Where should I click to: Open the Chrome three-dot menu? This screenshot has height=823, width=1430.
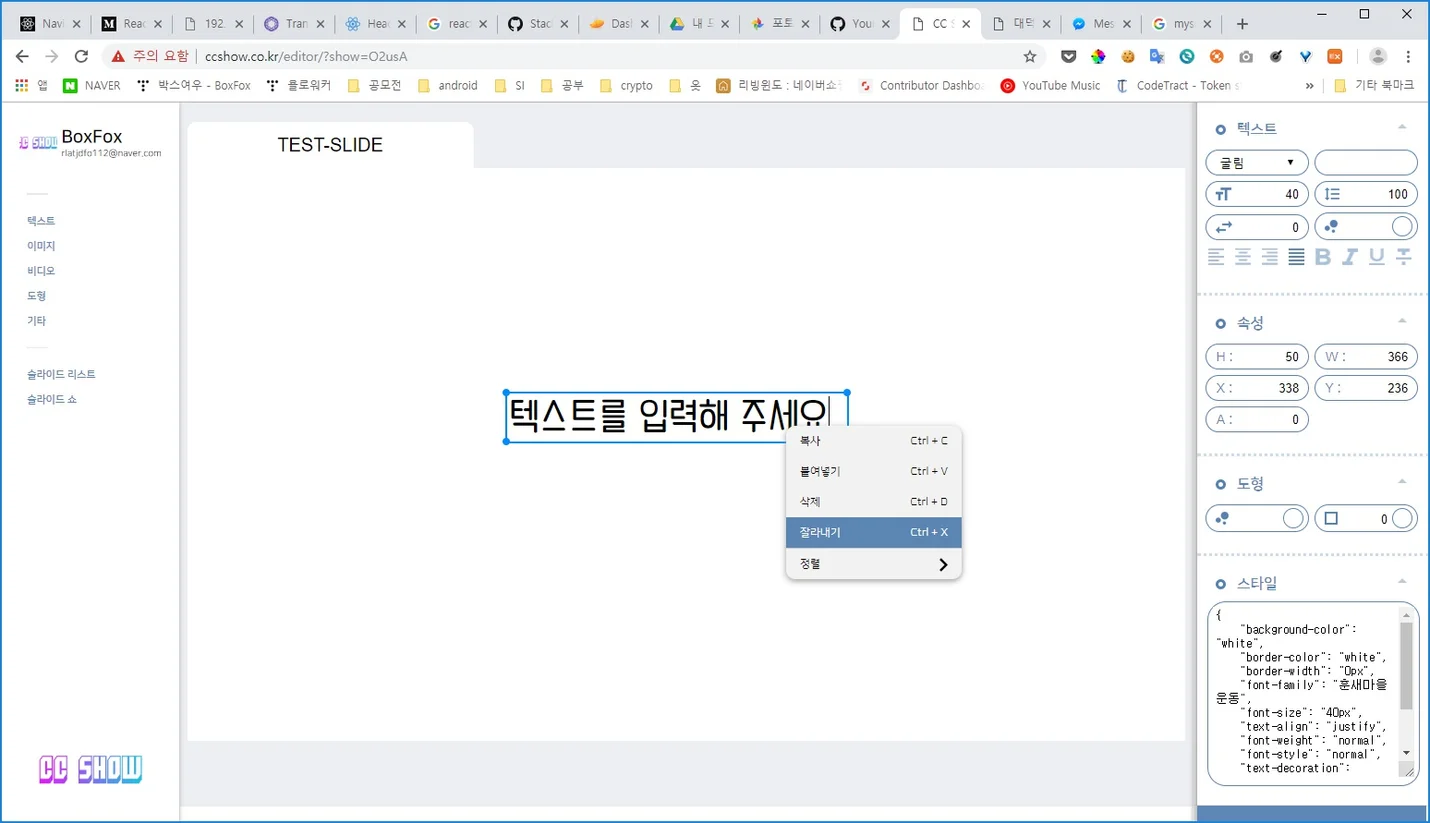1409,57
